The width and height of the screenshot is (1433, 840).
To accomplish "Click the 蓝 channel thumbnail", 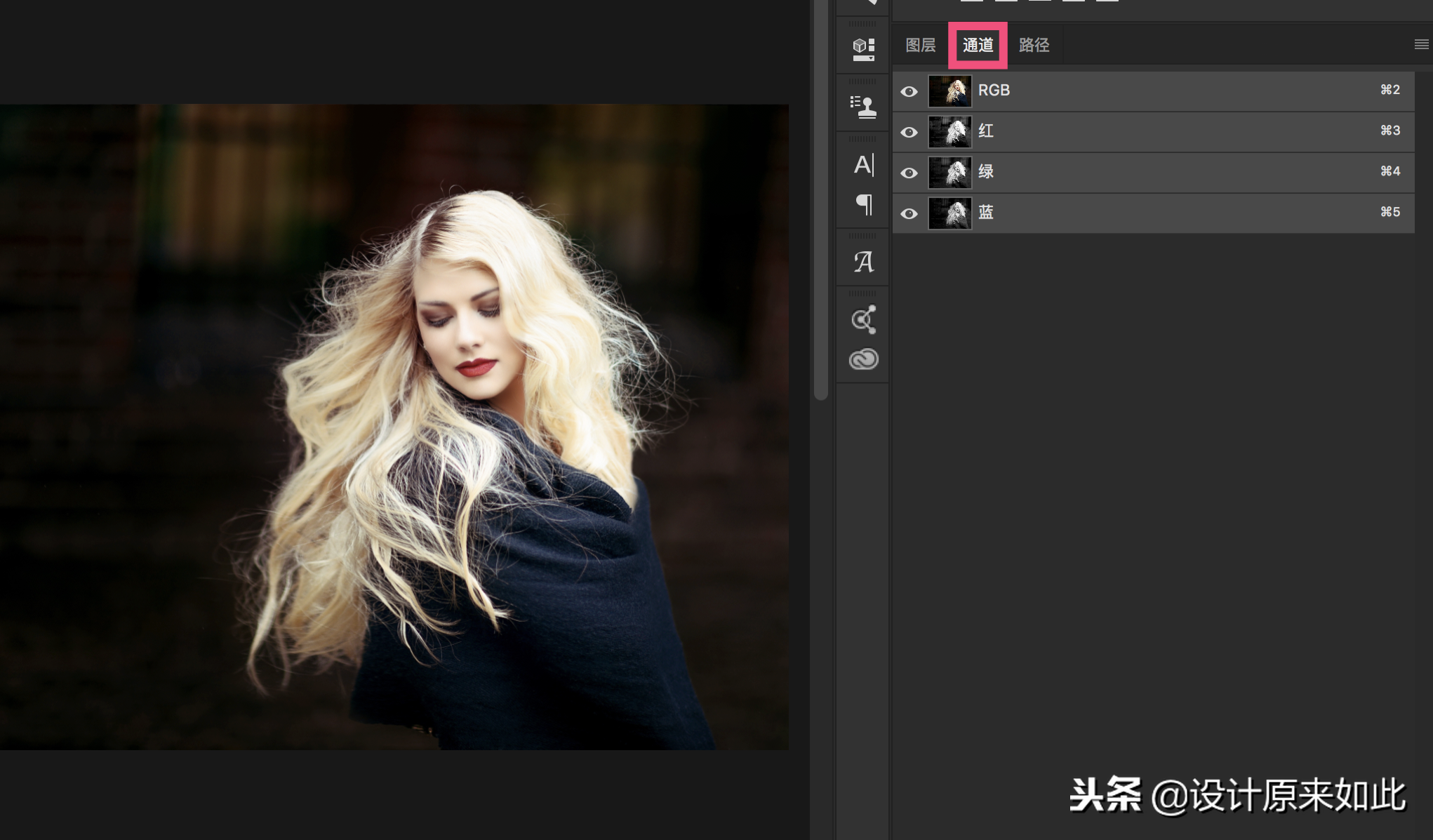I will 949,213.
